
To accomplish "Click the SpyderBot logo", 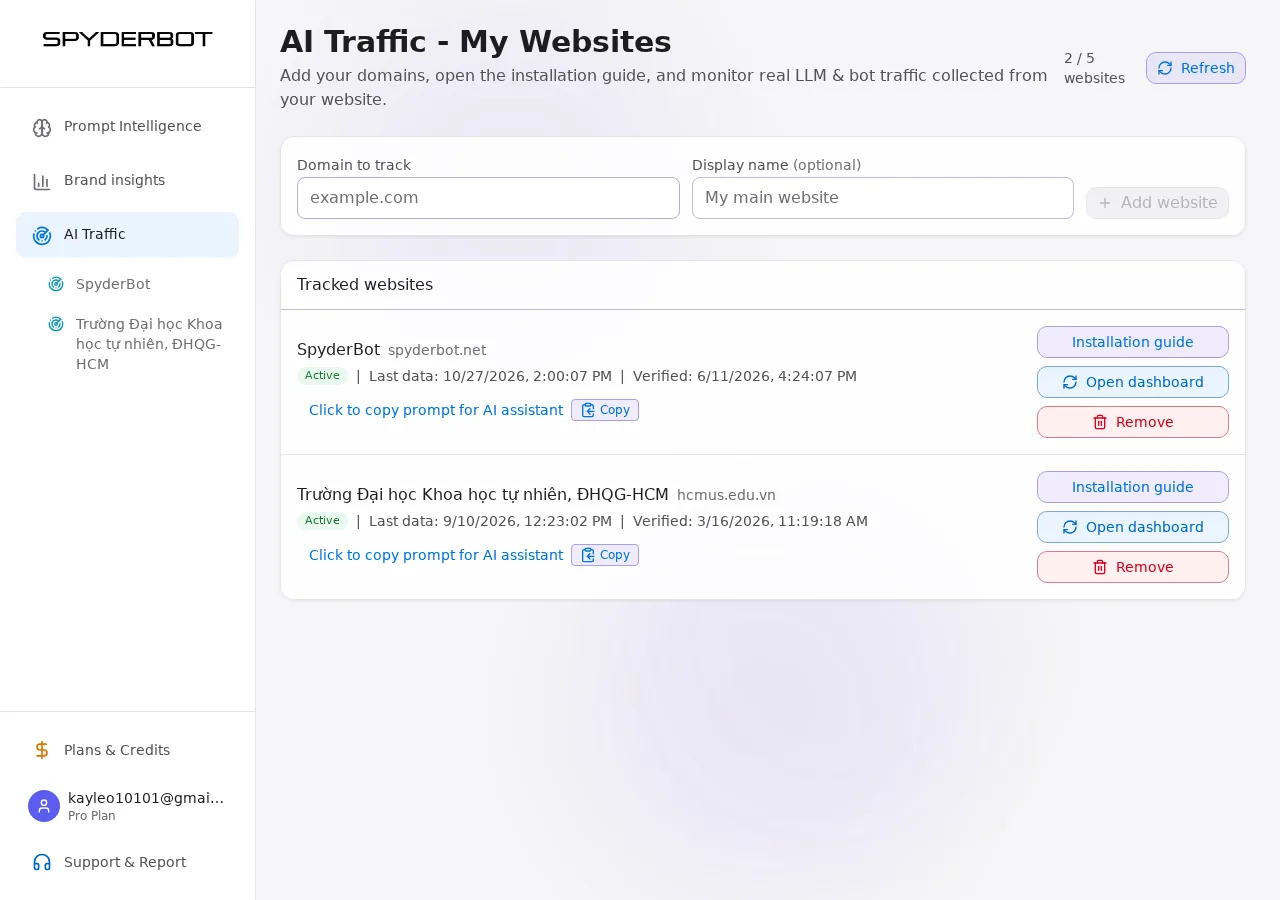I will click(x=127, y=39).
